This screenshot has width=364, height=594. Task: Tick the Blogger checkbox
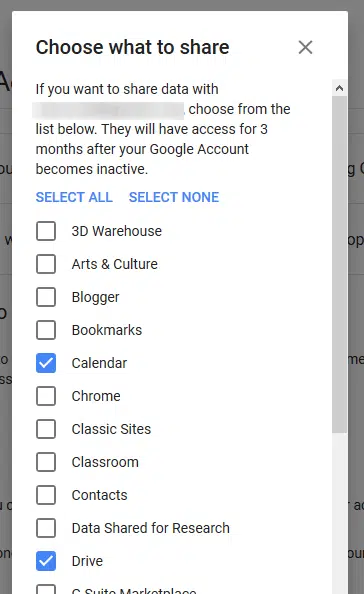(x=46, y=297)
